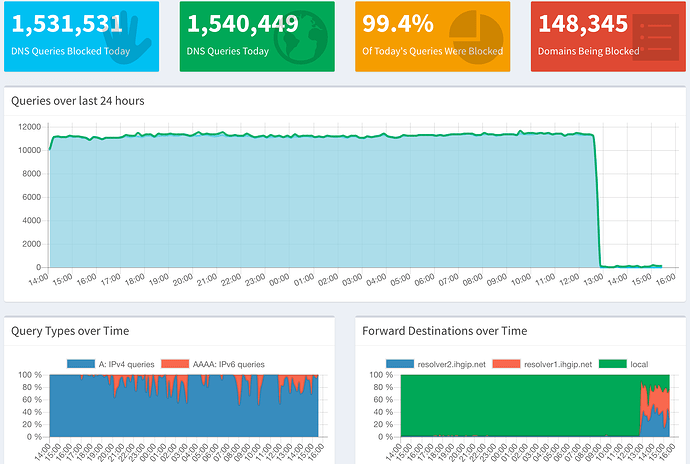Click the globe icon in DNS Queries Today box
Screen dimensions: 690x464
pyautogui.click(x=302, y=38)
